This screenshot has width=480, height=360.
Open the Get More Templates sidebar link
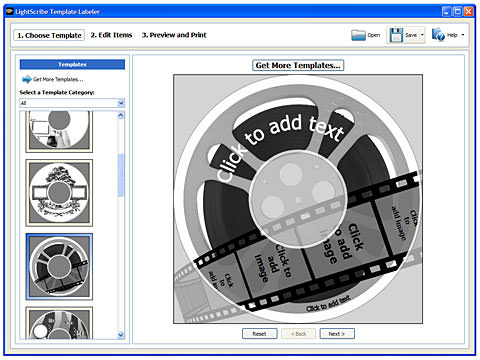[58, 79]
